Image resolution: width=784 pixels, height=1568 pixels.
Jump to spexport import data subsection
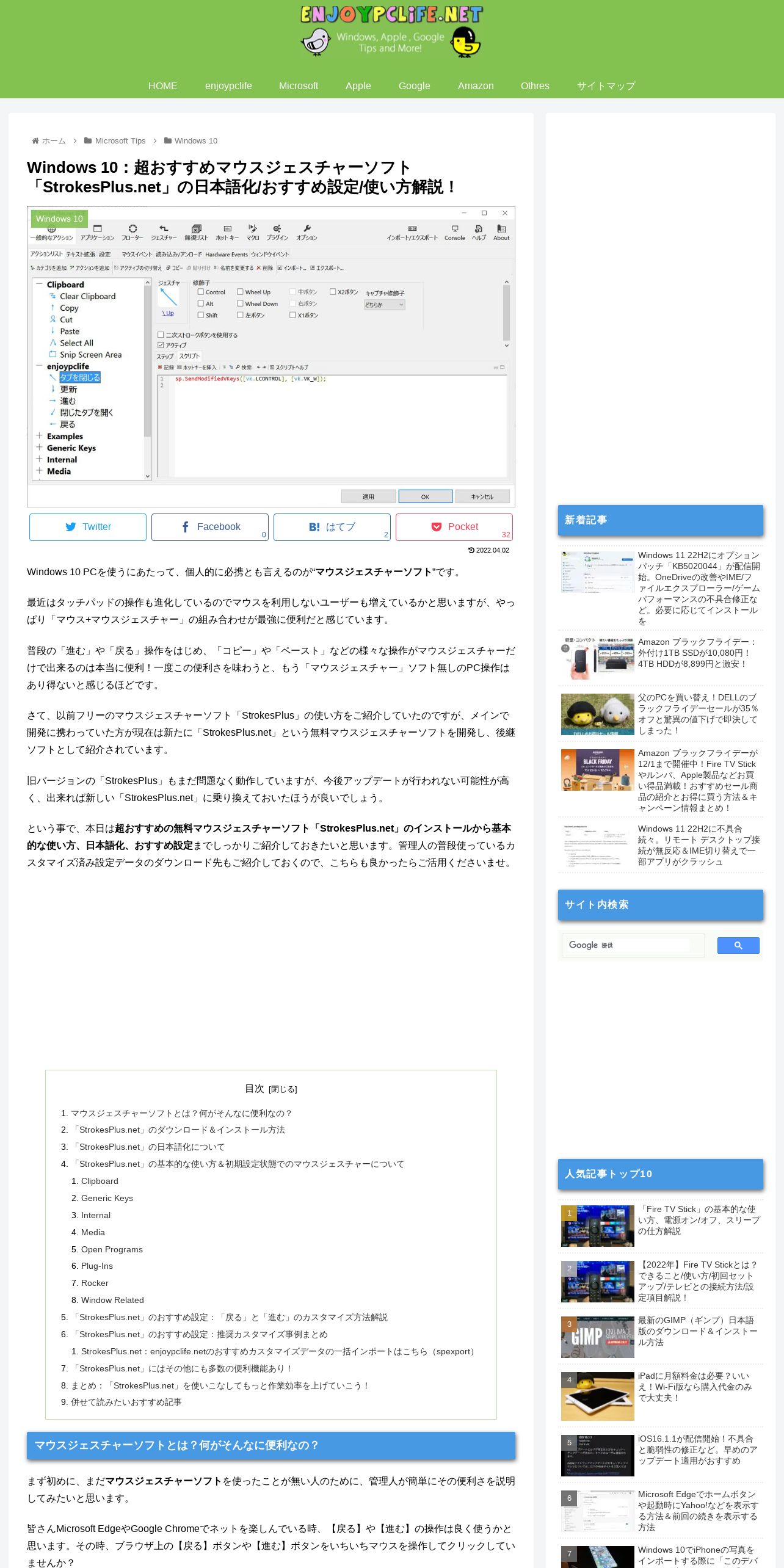pyautogui.click(x=280, y=1352)
